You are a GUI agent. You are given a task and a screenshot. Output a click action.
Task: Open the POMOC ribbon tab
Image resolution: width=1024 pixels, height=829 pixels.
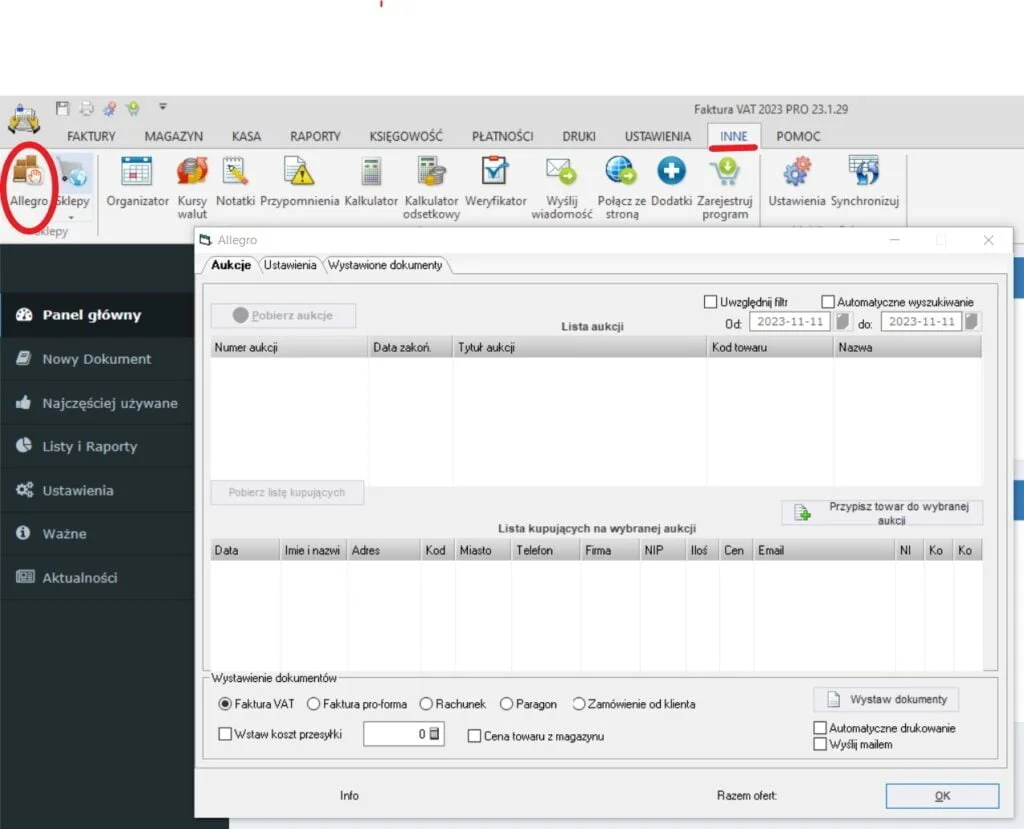click(x=798, y=136)
